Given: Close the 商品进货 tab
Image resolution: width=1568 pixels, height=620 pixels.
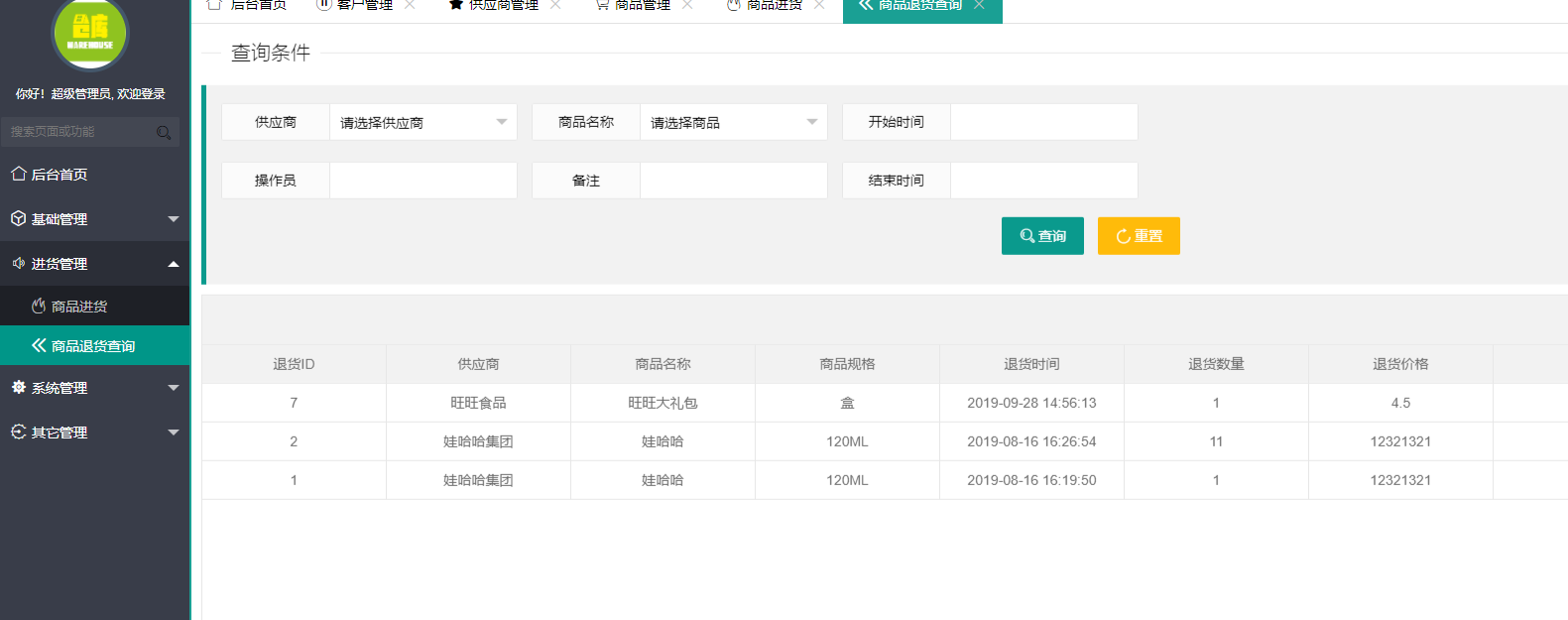Looking at the screenshot, I should [x=819, y=5].
